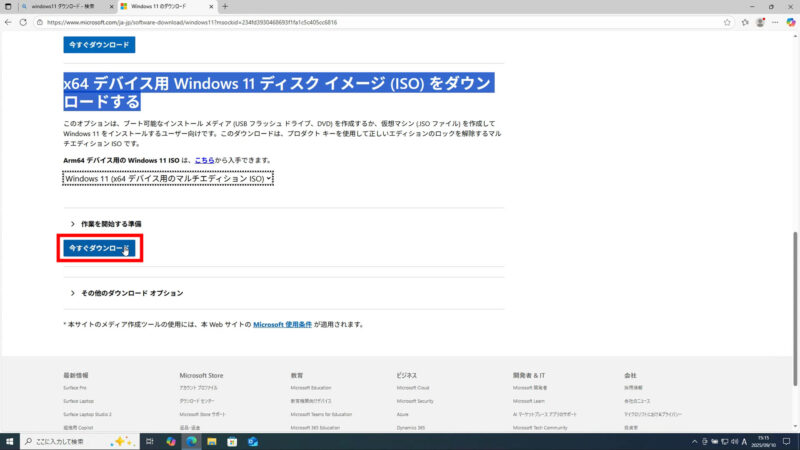
Task: Click the Microsoft Edge taskbar icon
Action: coord(191,441)
